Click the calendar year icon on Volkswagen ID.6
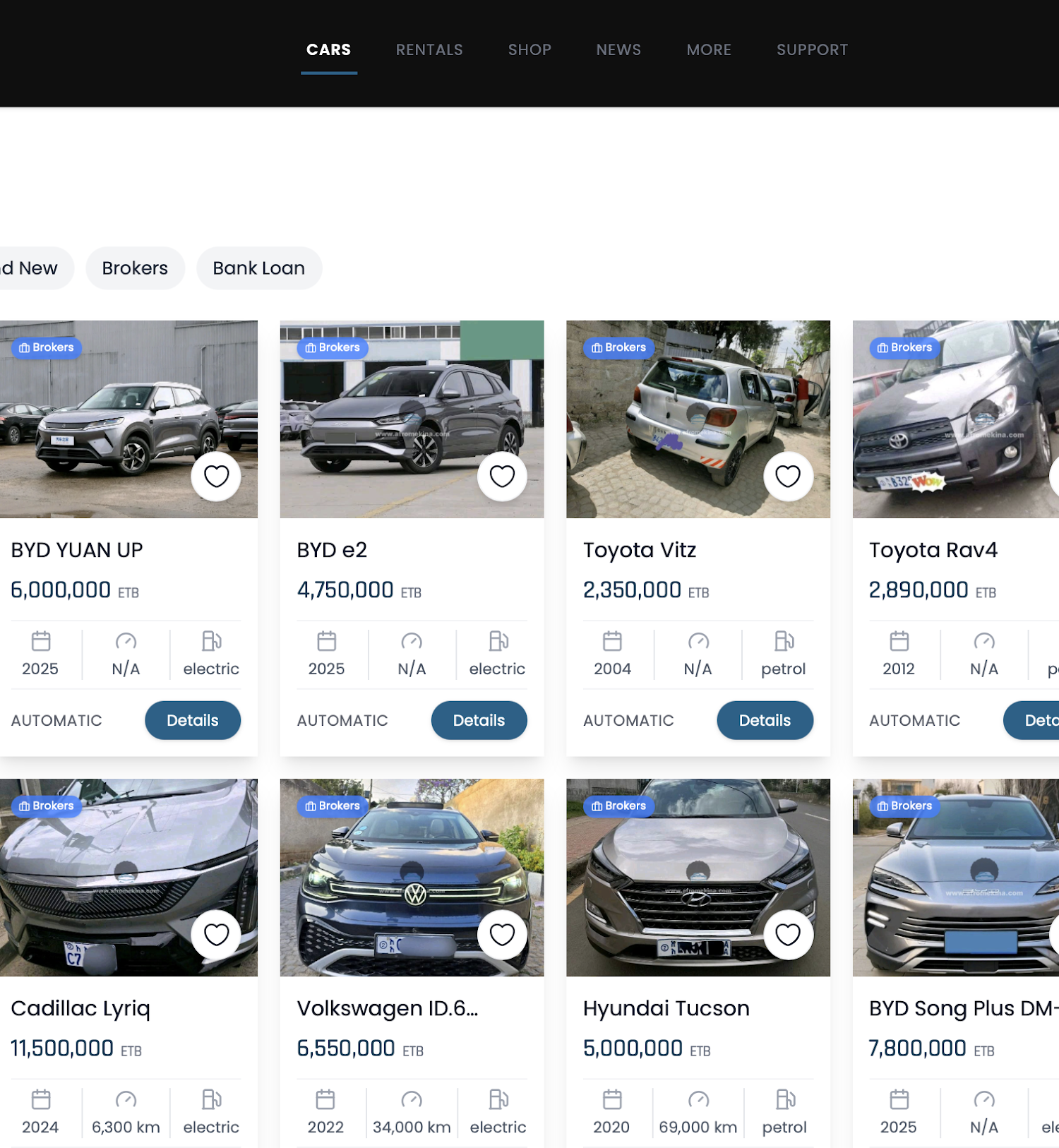The width and height of the screenshot is (1059, 1148). 325,1099
